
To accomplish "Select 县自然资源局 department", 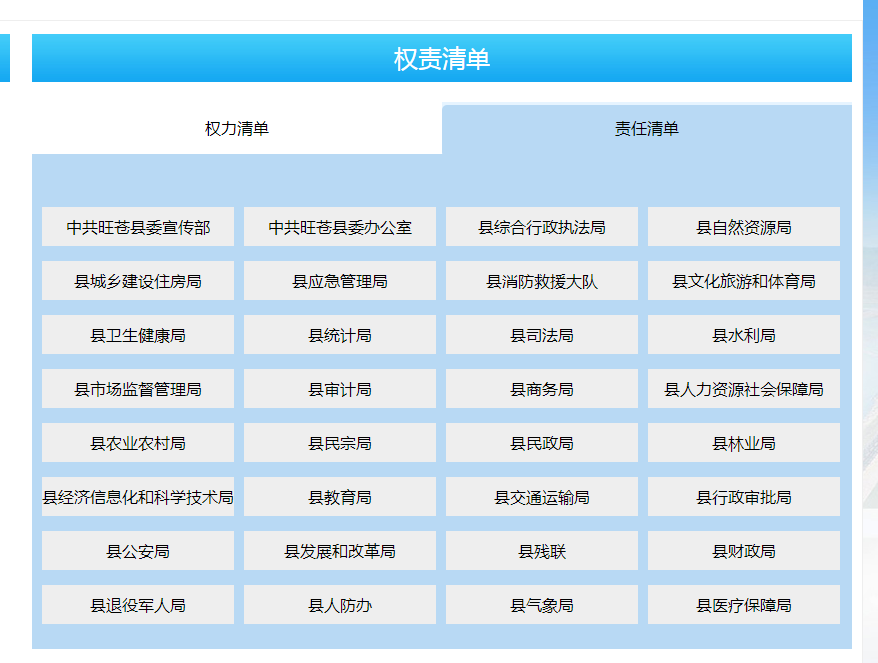I will click(744, 227).
